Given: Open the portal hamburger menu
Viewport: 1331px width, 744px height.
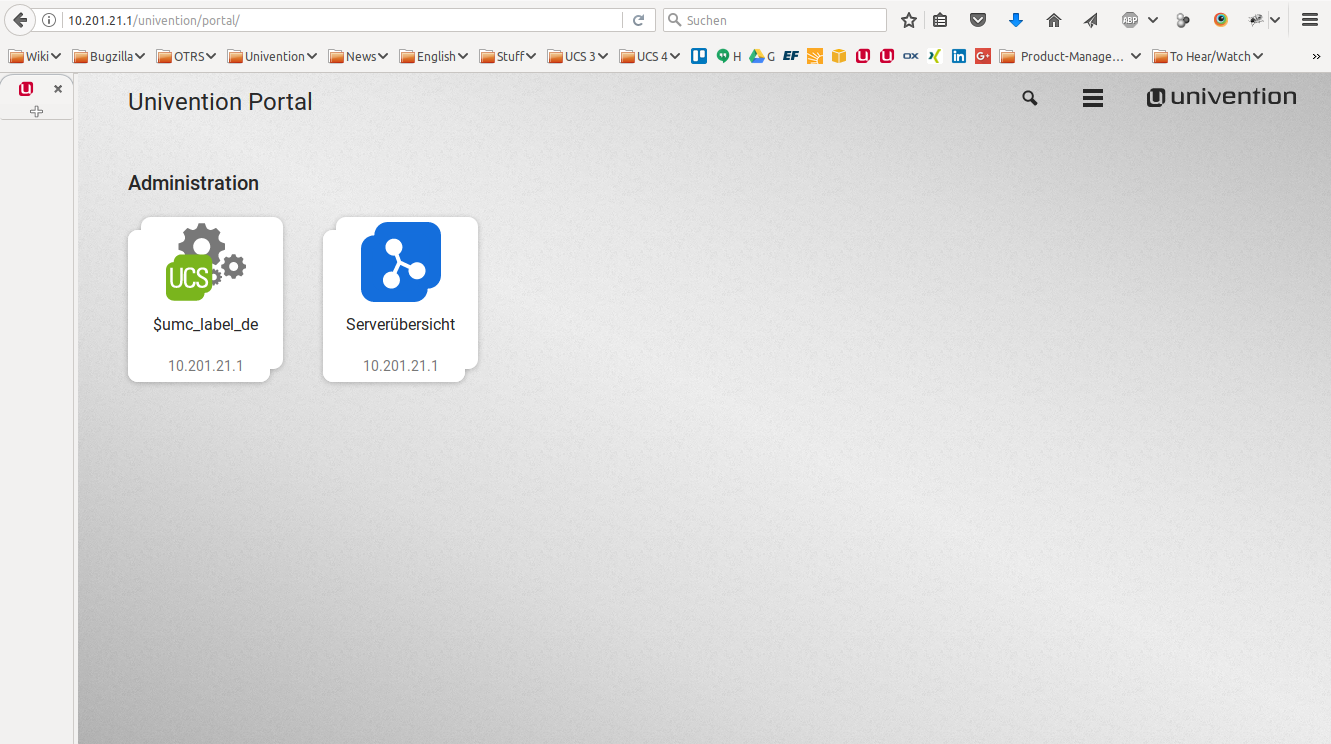Looking at the screenshot, I should coord(1092,98).
